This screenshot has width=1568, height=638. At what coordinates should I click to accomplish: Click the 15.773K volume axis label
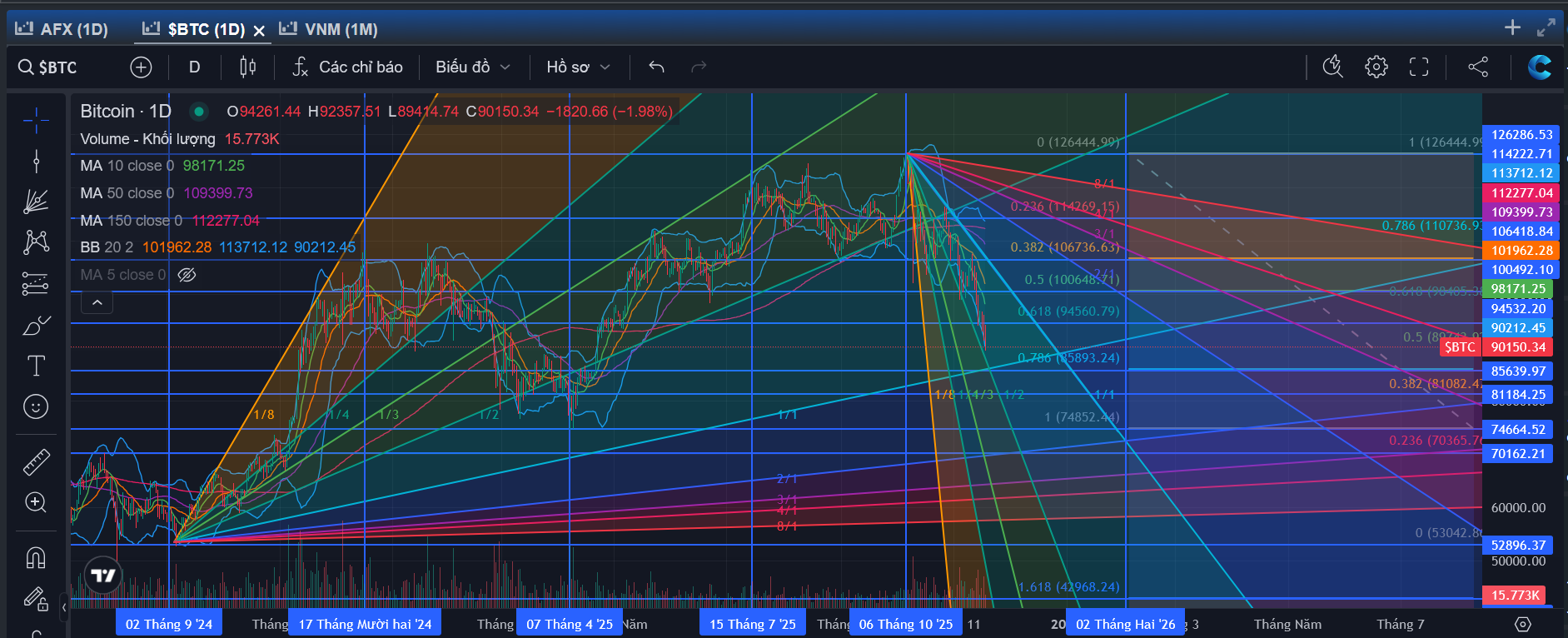1515,596
